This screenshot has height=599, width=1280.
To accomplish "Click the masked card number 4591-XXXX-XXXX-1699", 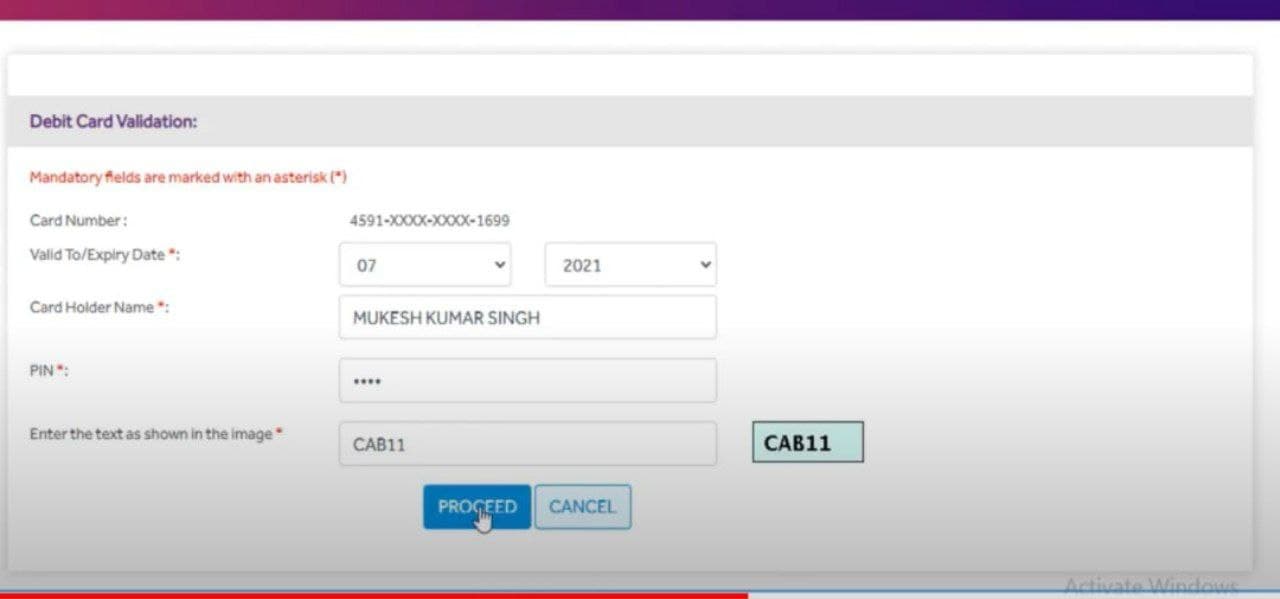I will (x=429, y=221).
